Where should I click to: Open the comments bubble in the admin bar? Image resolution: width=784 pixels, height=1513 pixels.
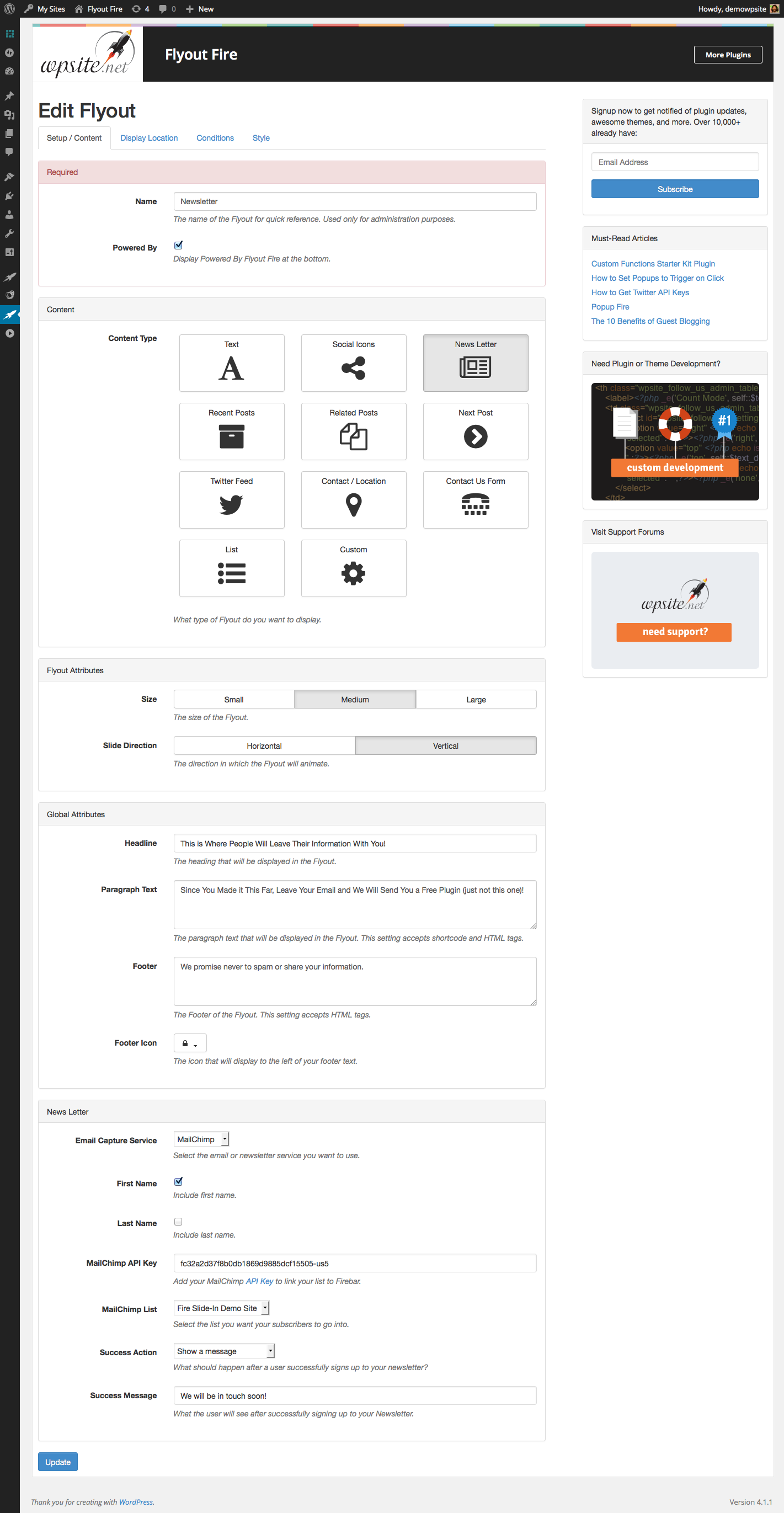coord(167,9)
